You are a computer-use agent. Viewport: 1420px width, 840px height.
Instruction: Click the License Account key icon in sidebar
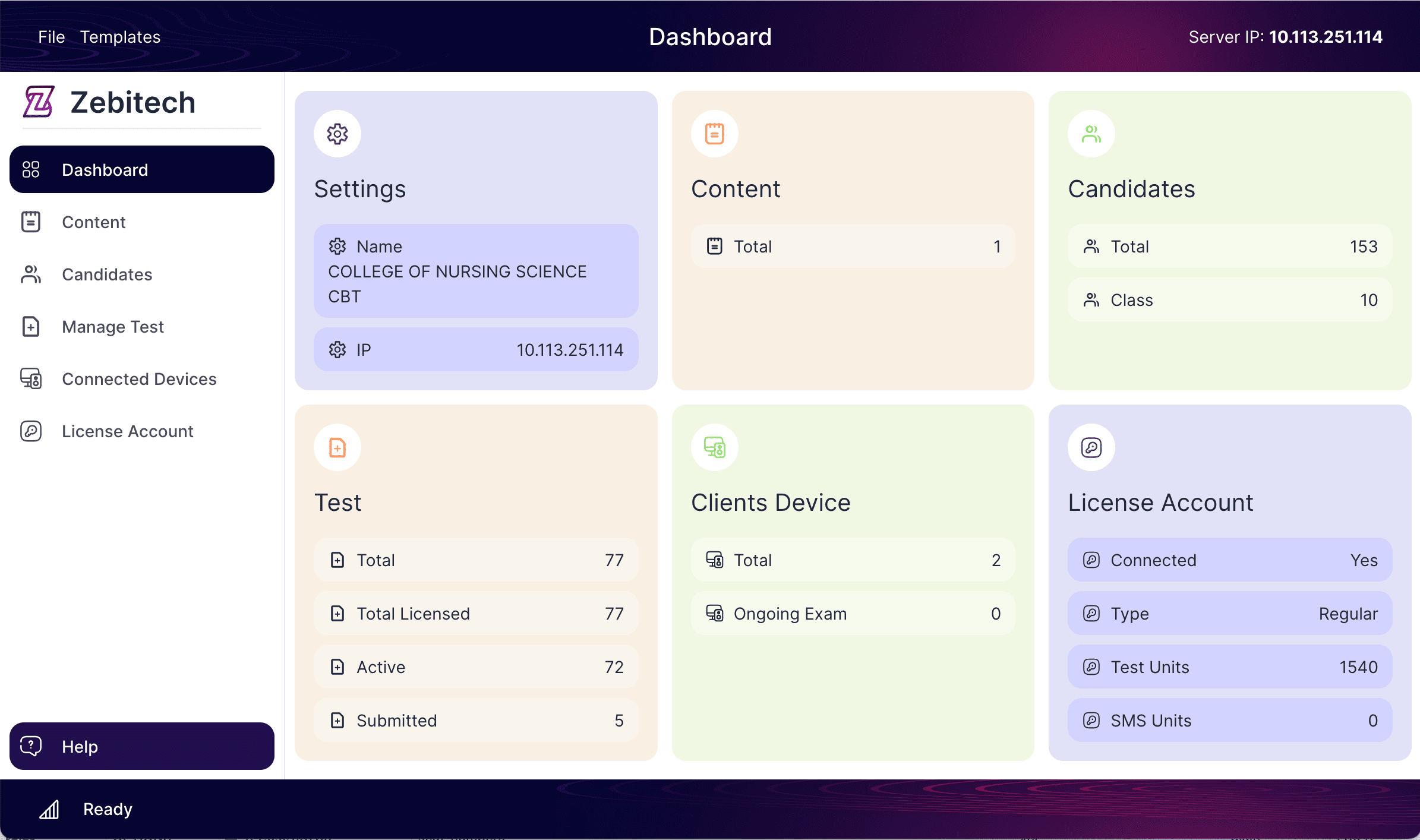pos(31,431)
